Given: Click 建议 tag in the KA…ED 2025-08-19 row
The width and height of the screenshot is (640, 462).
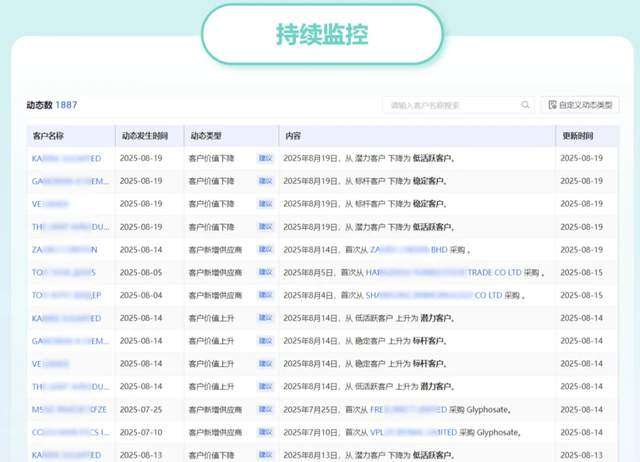Looking at the screenshot, I should [x=265, y=158].
